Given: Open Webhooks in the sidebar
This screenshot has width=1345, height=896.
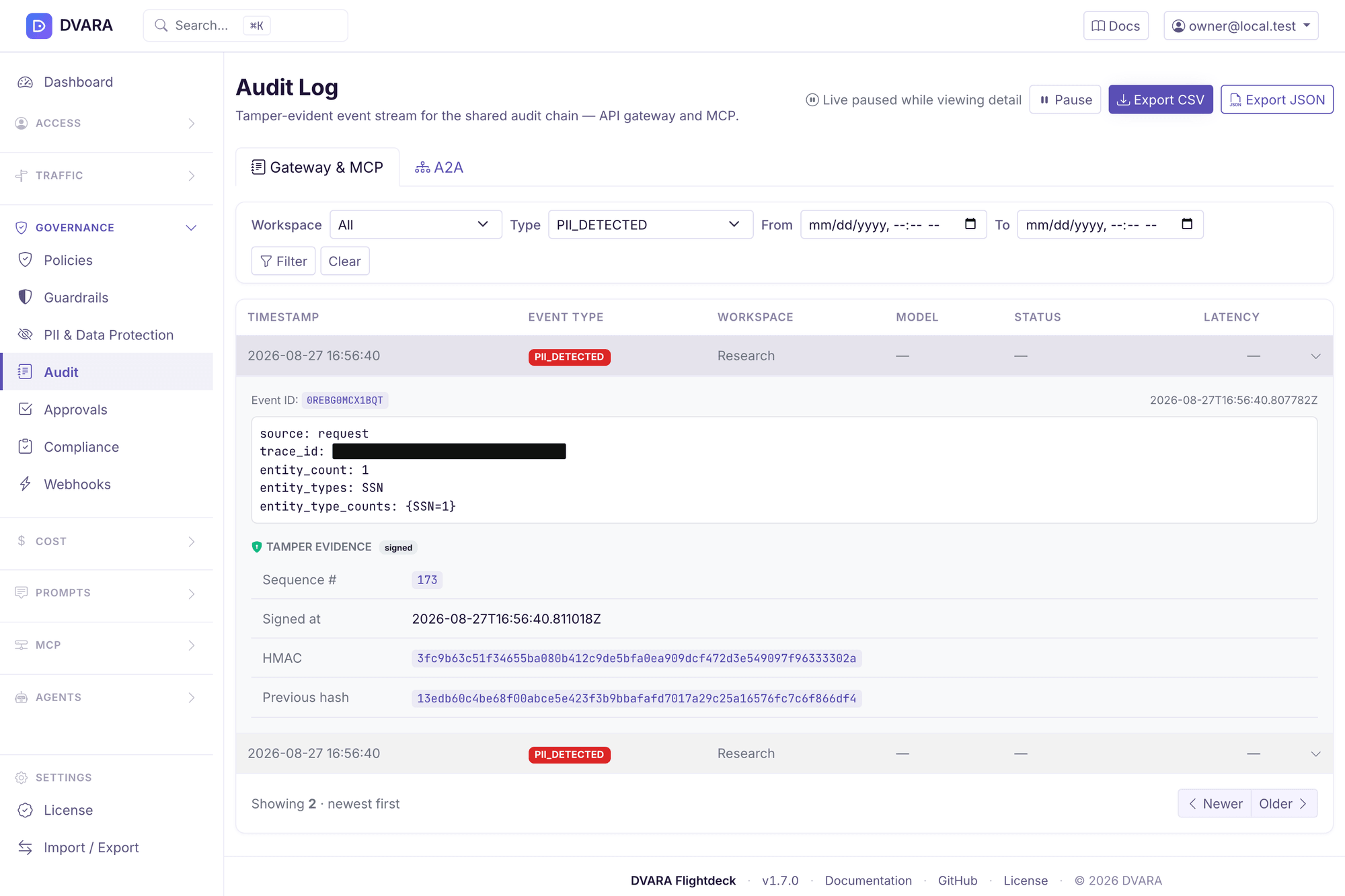Looking at the screenshot, I should [x=107, y=484].
